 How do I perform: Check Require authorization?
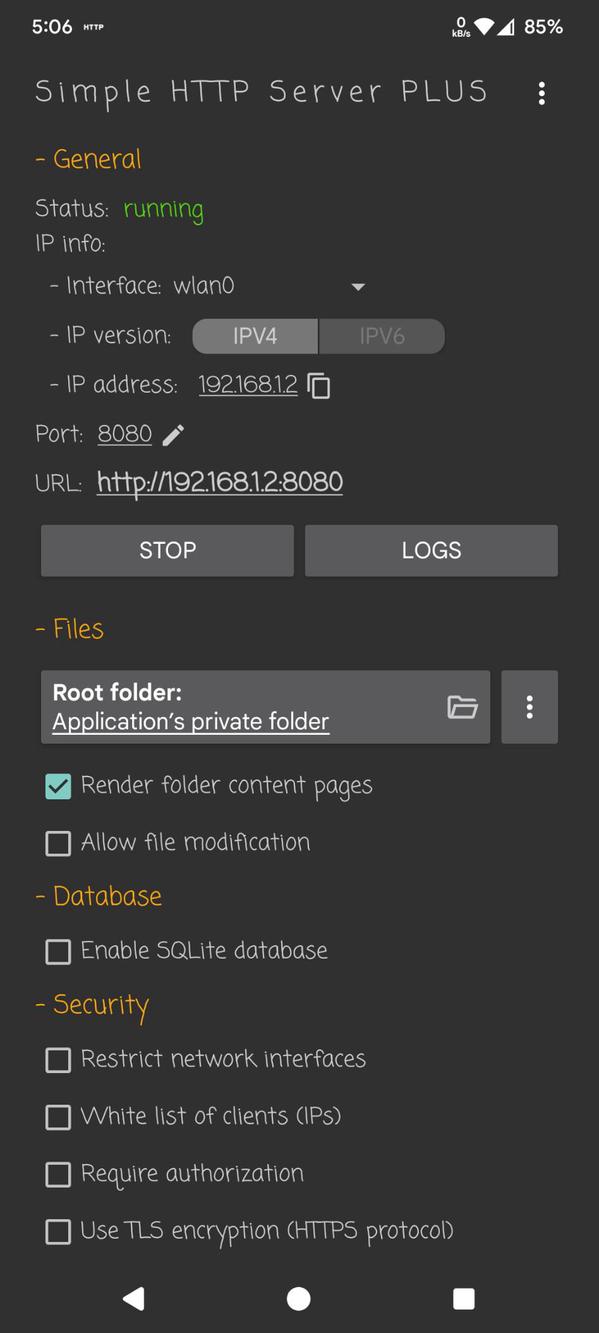[x=58, y=1174]
